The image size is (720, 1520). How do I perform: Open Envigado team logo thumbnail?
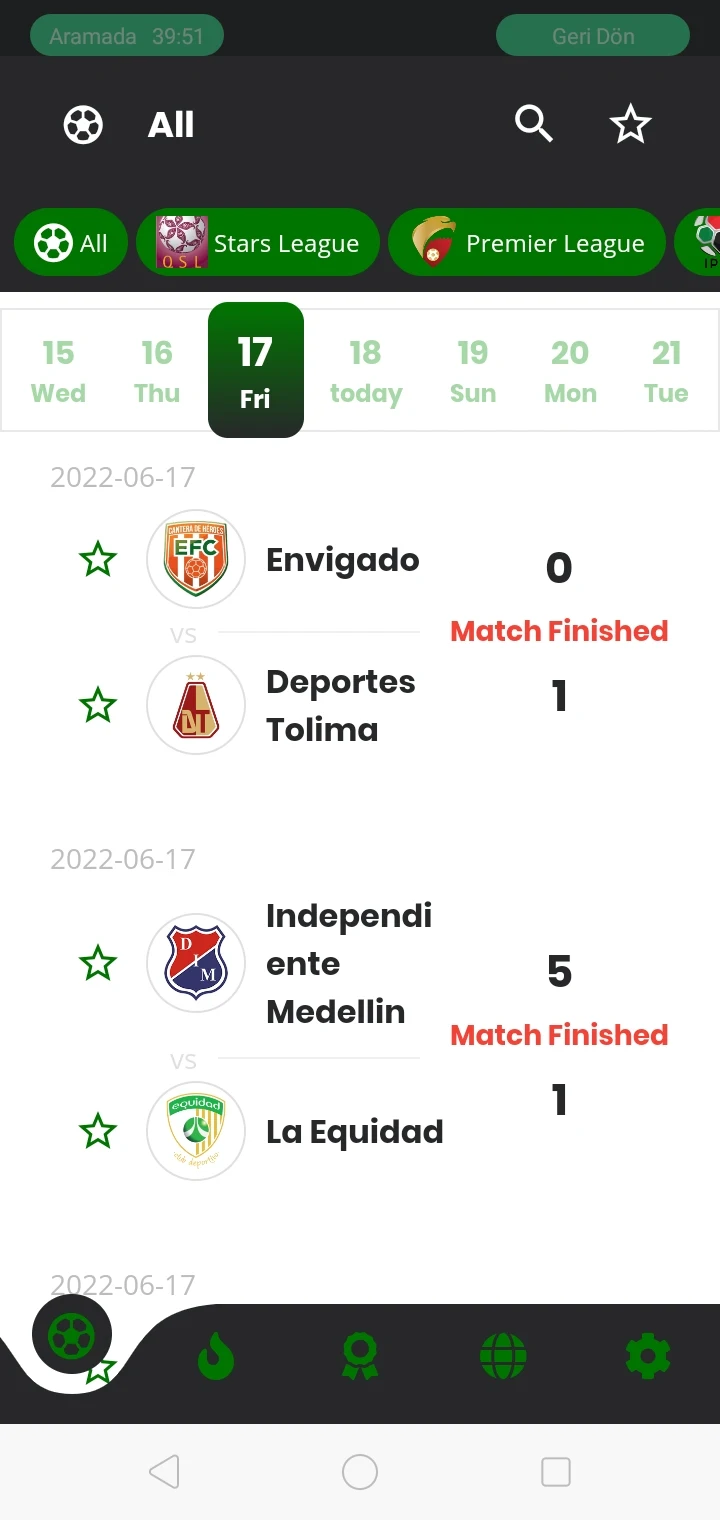pyautogui.click(x=196, y=559)
